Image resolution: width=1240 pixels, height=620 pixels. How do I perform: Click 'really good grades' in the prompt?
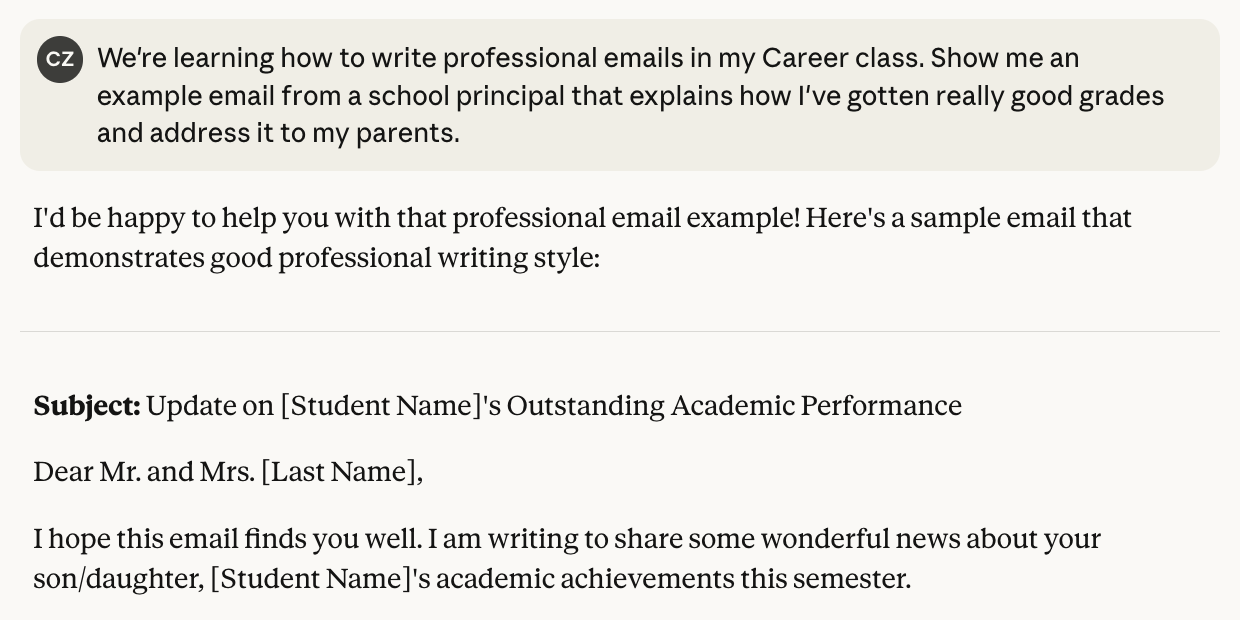(1027, 96)
